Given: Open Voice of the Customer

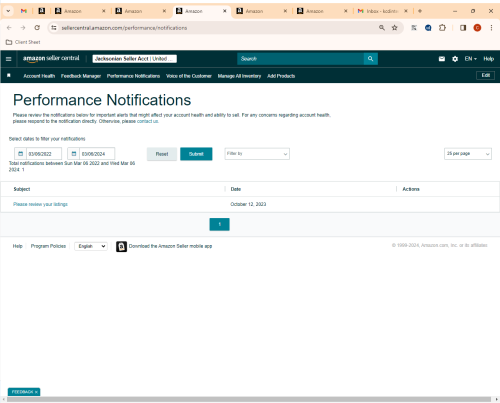Looking at the screenshot, I should [189, 76].
